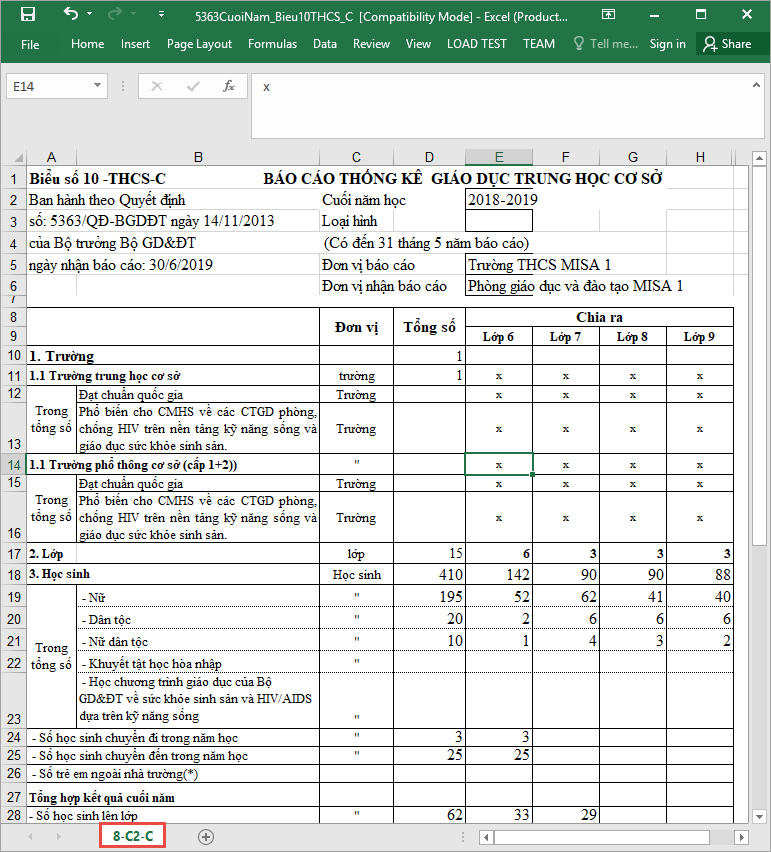Open the View tab
771x852 pixels.
pyautogui.click(x=418, y=44)
